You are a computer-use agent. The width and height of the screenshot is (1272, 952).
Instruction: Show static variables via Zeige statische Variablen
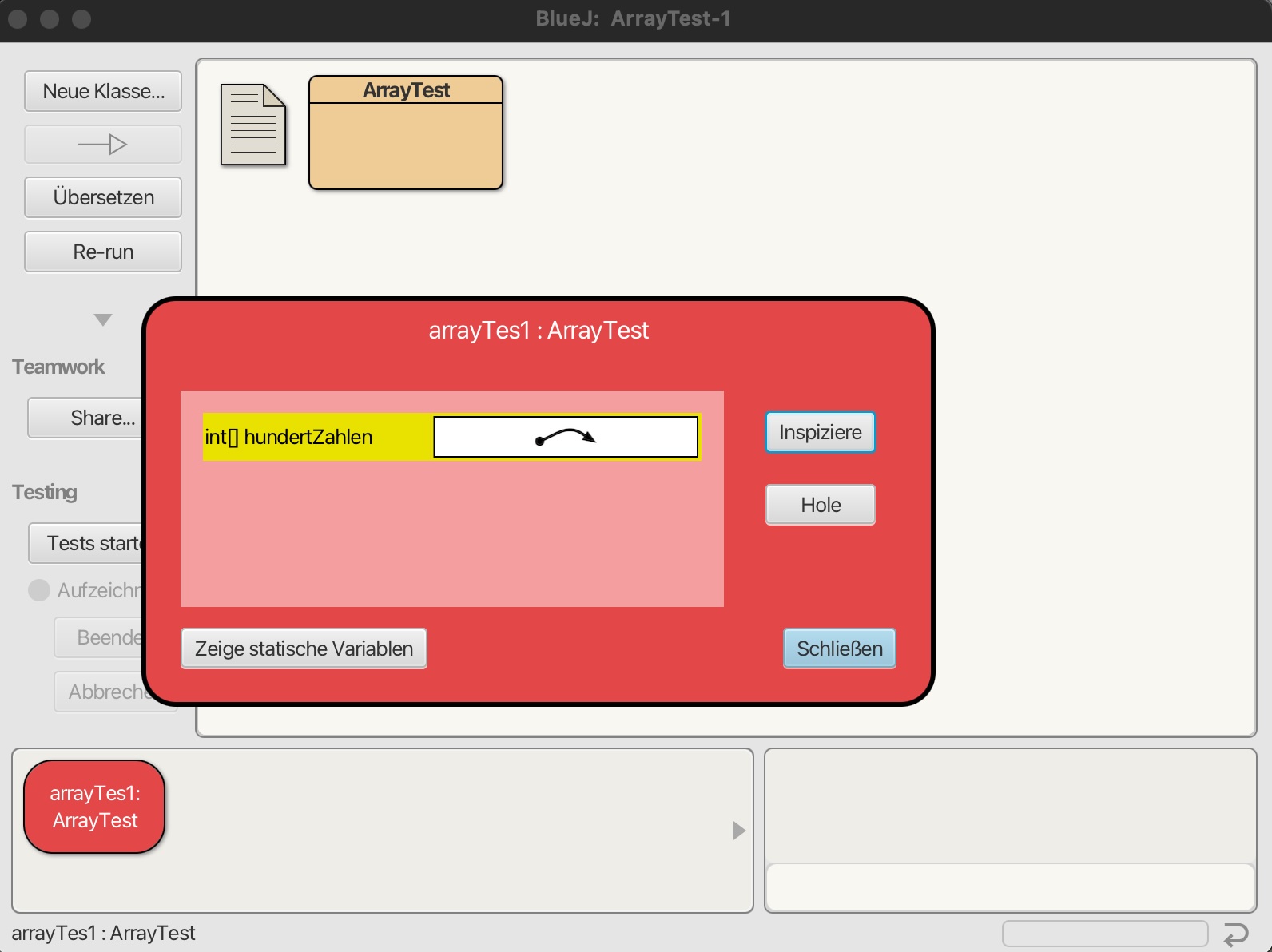pos(304,649)
